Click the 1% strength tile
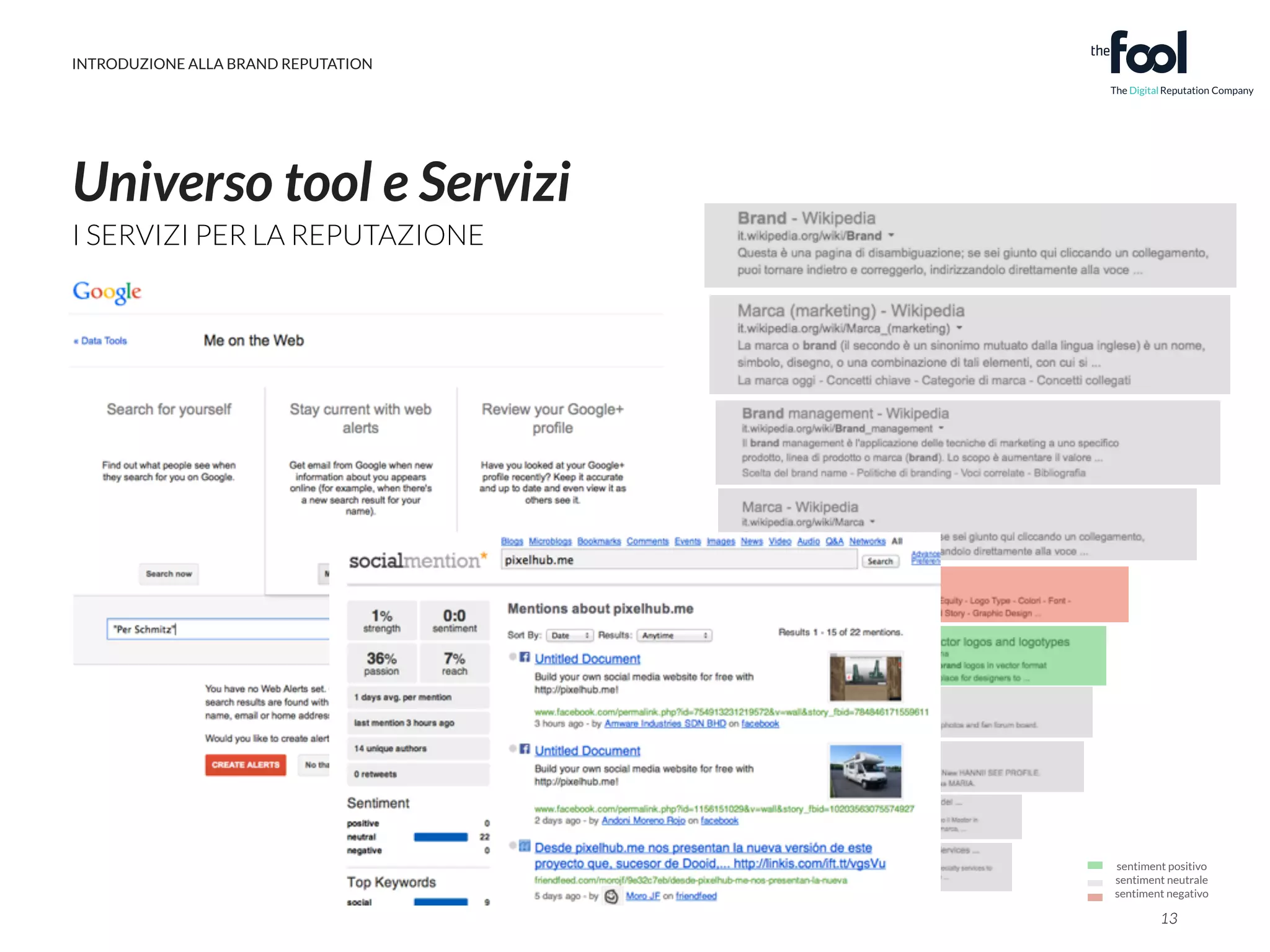Viewport: 1270px width, 952px height. 382,621
